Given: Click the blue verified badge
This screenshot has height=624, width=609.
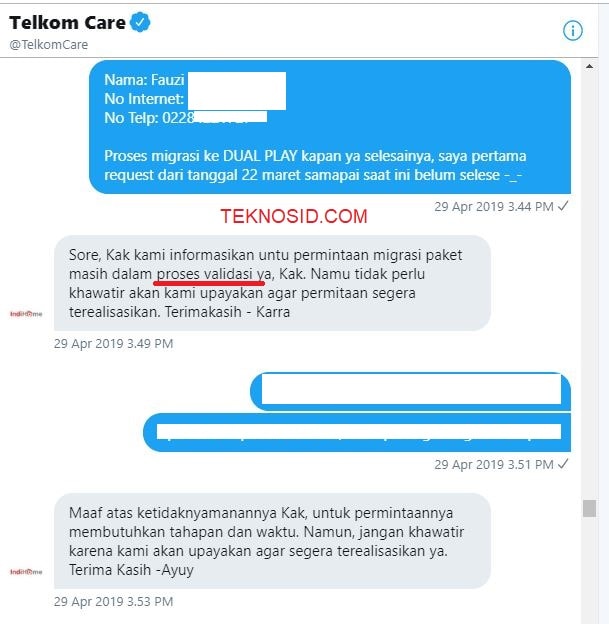Looking at the screenshot, I should pyautogui.click(x=140, y=22).
